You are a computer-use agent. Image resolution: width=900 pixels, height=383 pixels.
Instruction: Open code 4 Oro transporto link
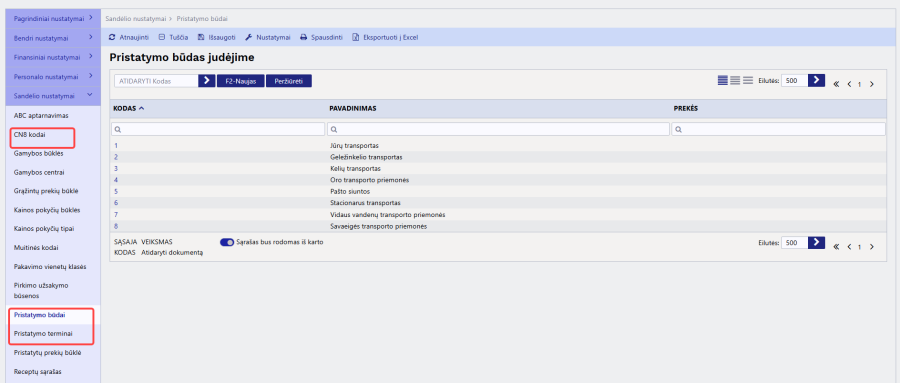click(x=116, y=180)
